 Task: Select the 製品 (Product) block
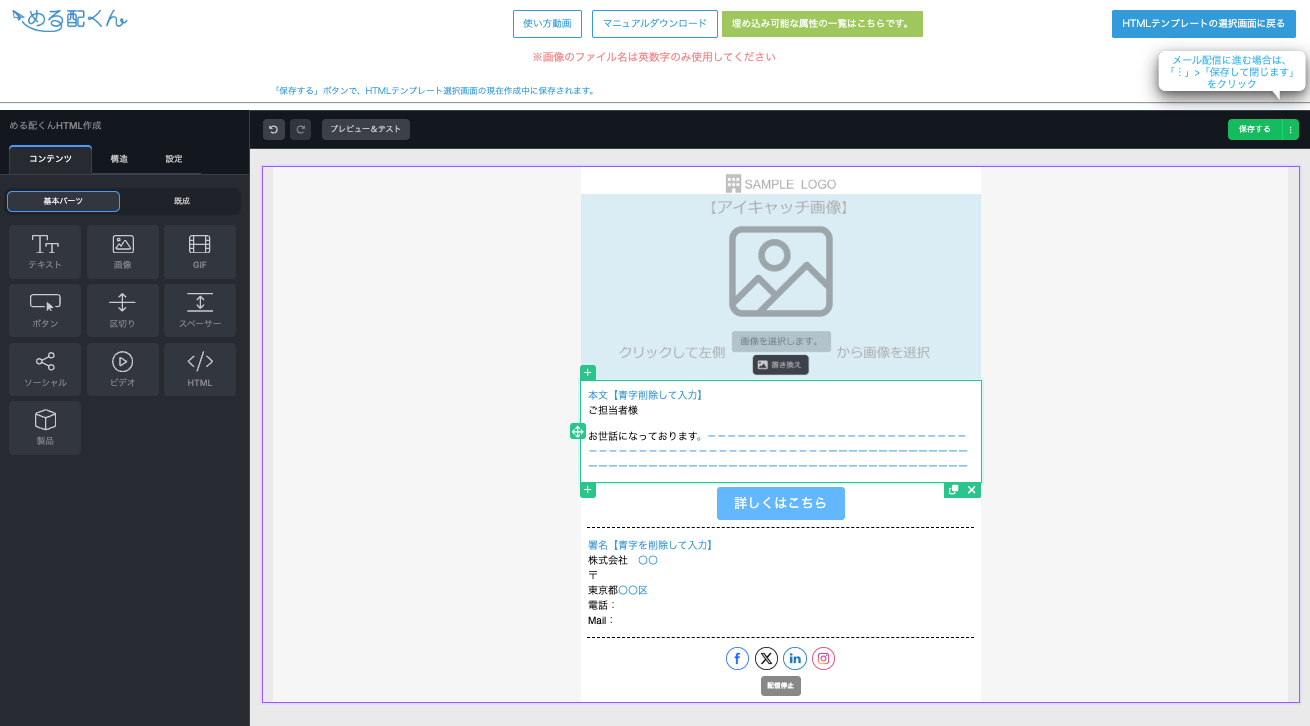(x=45, y=428)
